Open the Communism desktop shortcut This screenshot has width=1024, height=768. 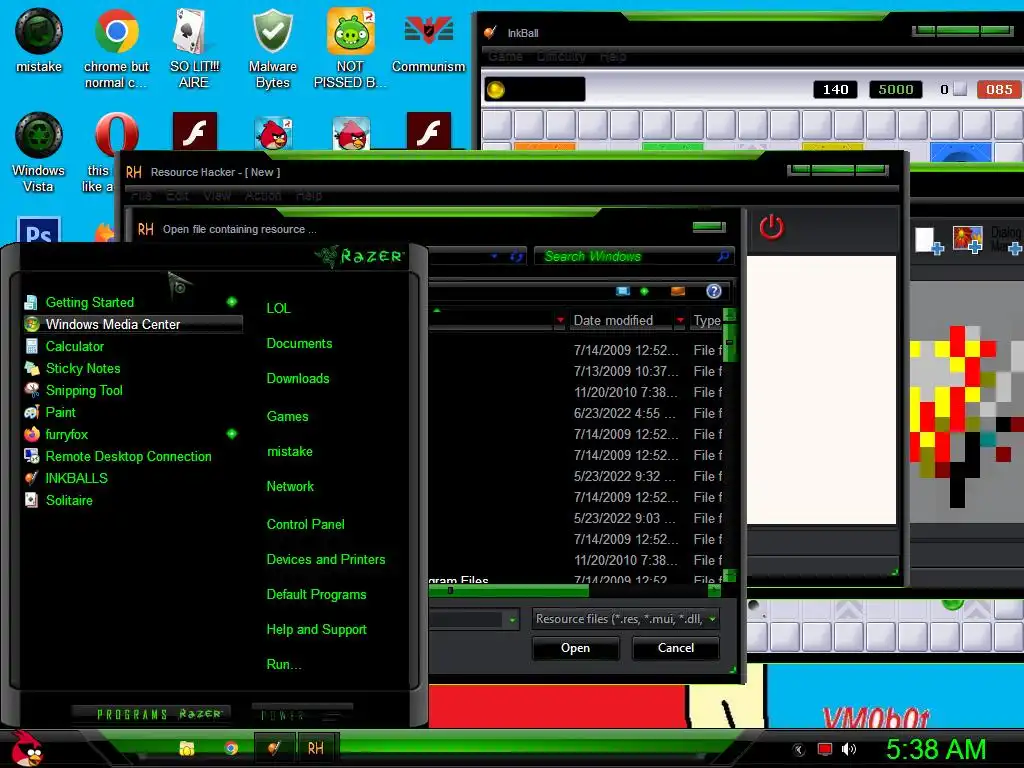coord(428,41)
